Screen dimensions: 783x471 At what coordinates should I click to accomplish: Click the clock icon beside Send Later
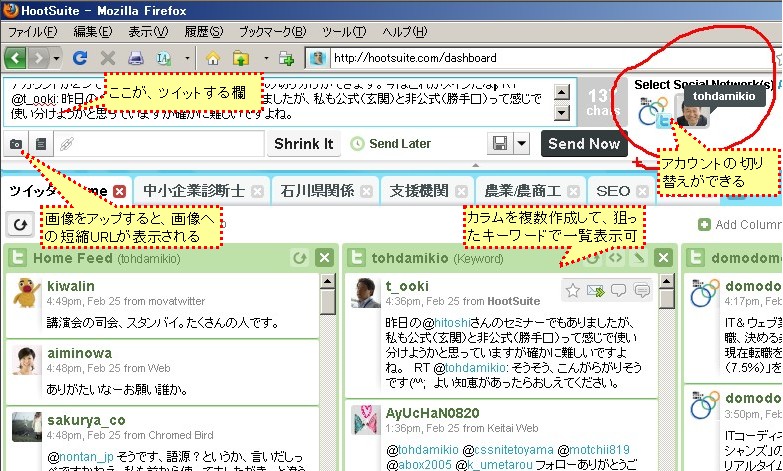pyautogui.click(x=357, y=144)
